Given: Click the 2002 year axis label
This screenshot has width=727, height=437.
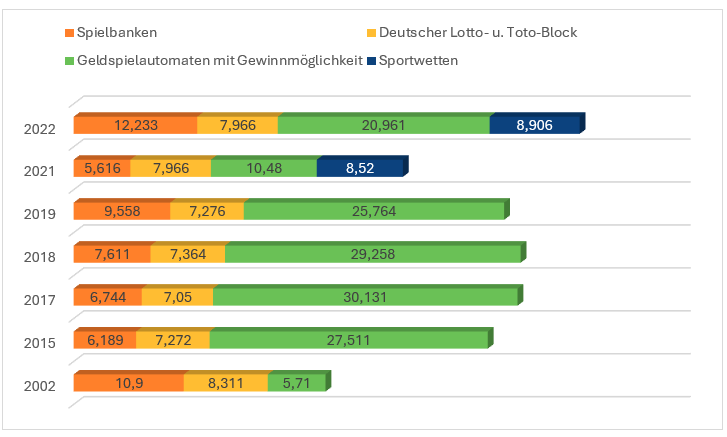Looking at the screenshot, I should point(39,384).
